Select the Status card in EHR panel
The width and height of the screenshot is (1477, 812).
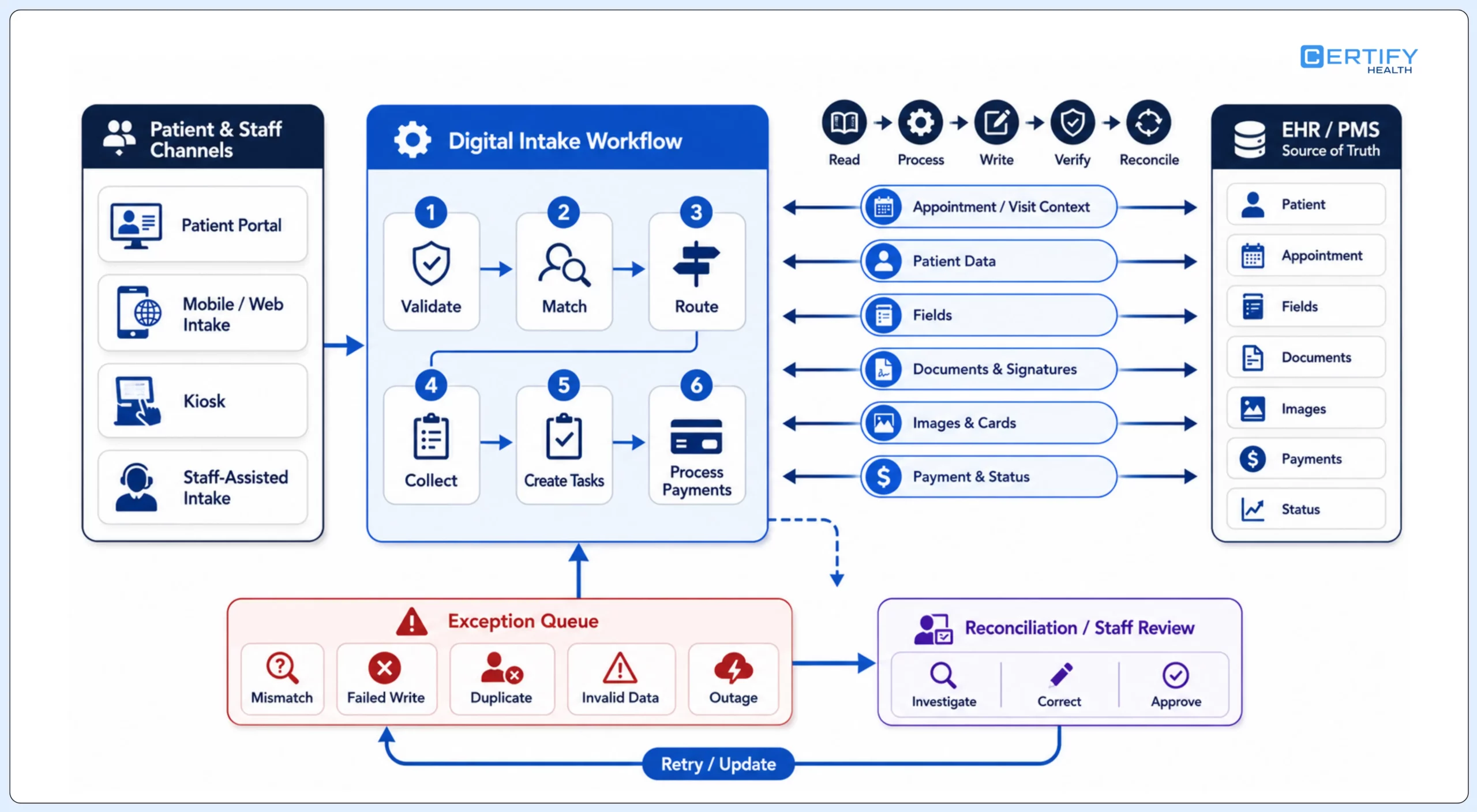coord(1306,509)
